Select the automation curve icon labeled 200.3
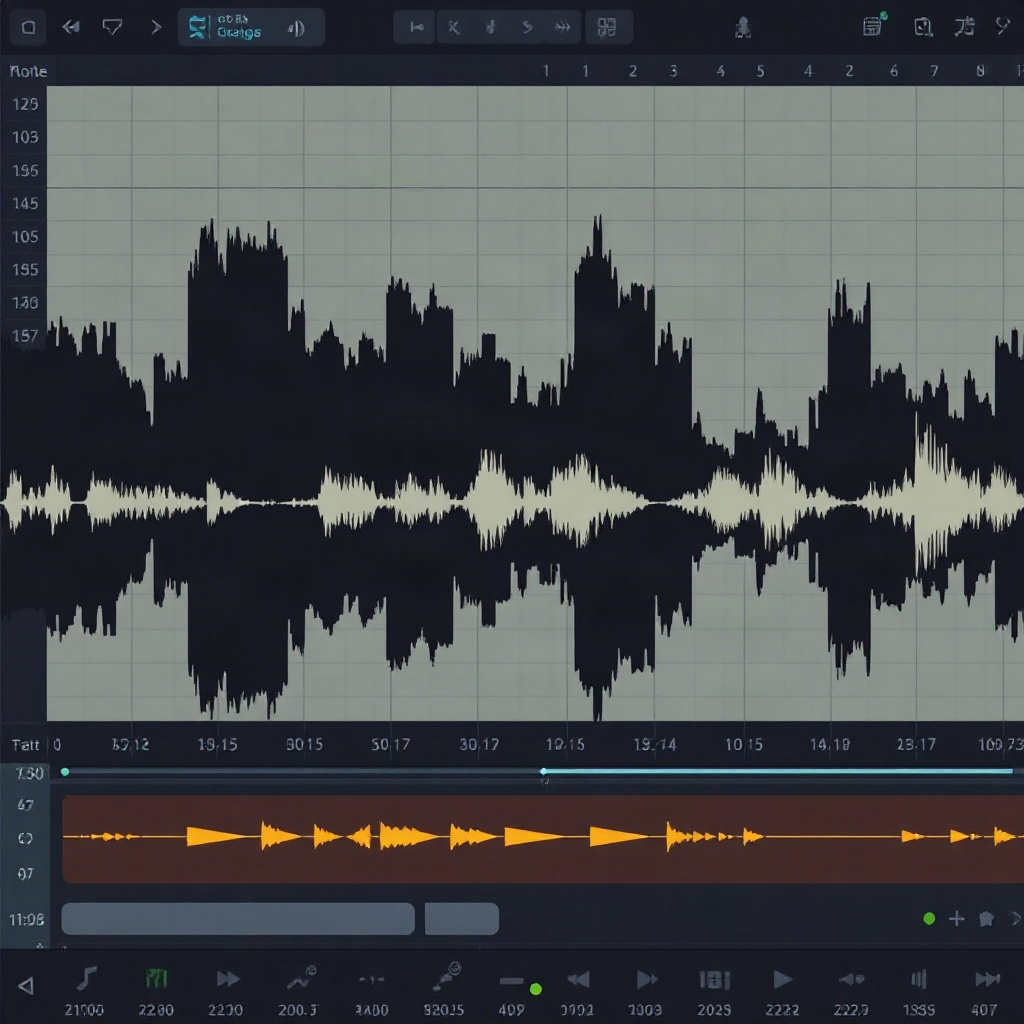 pos(302,978)
